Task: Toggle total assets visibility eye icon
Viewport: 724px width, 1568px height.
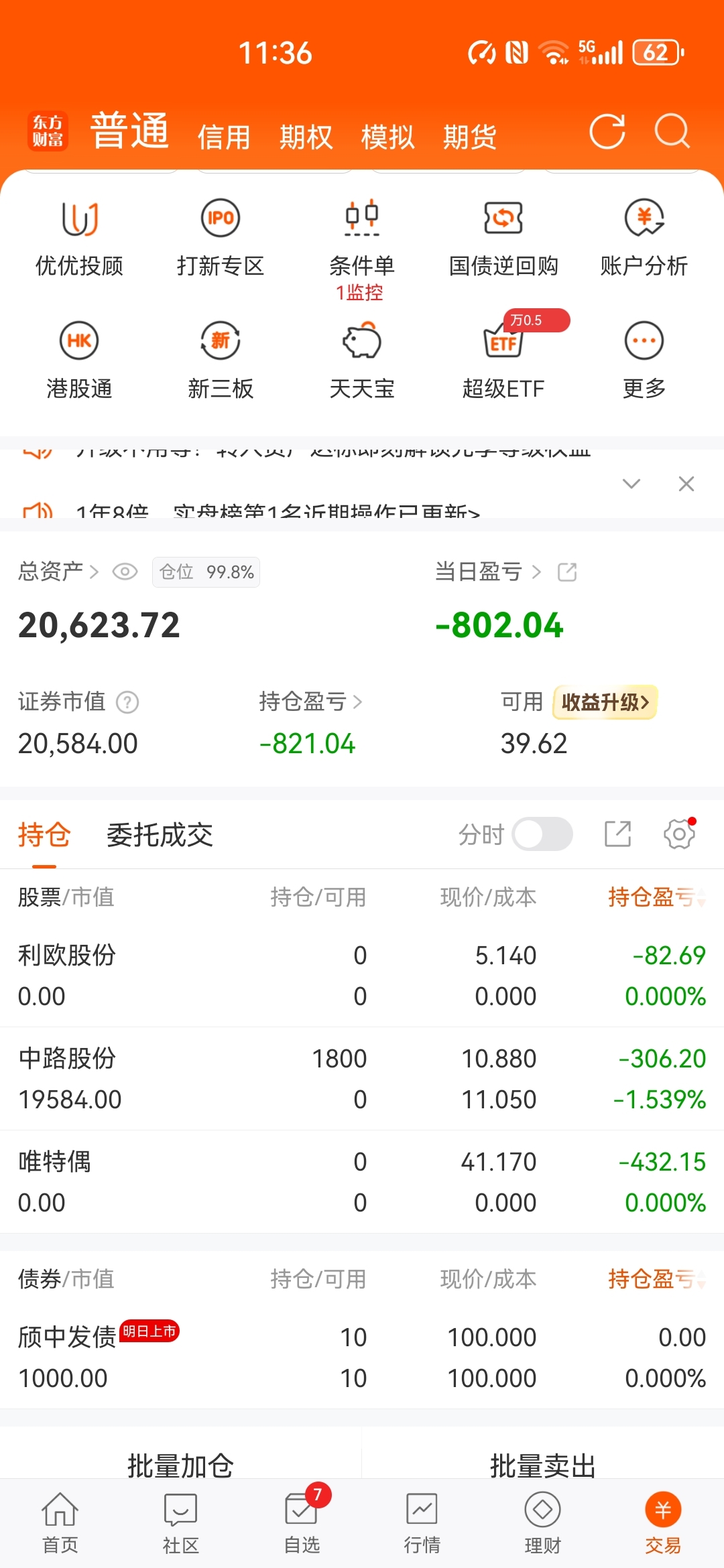Action: pos(125,572)
